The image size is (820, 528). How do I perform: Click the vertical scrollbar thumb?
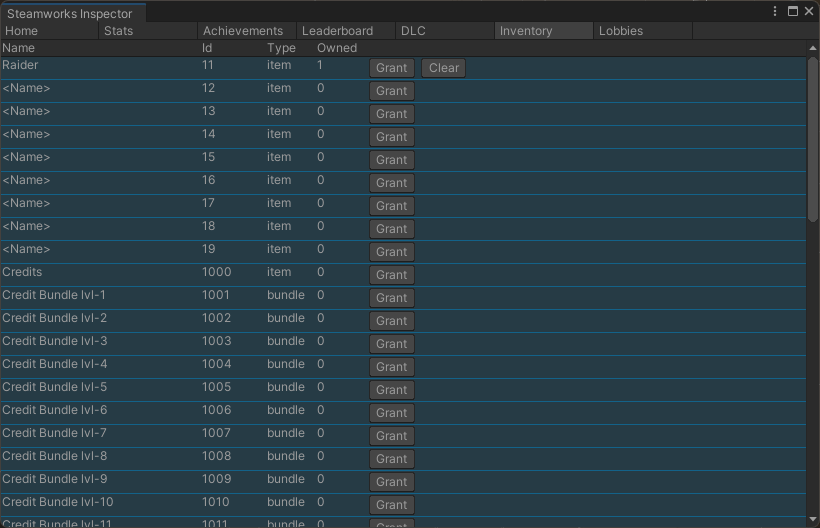813,140
